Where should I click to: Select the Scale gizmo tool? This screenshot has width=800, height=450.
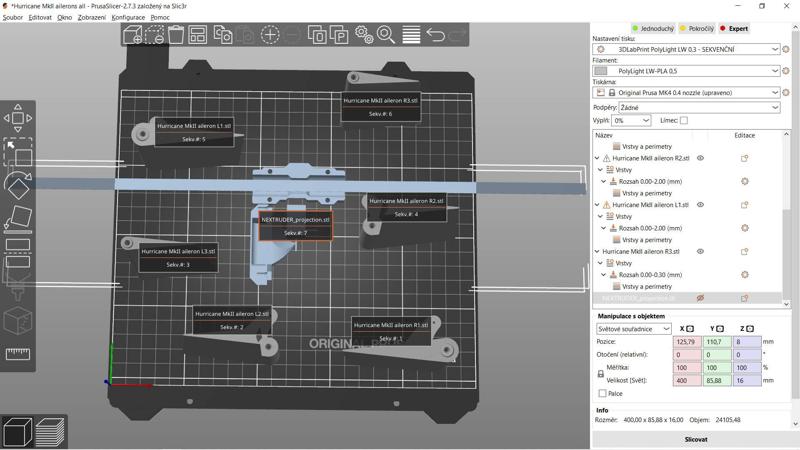(18, 152)
